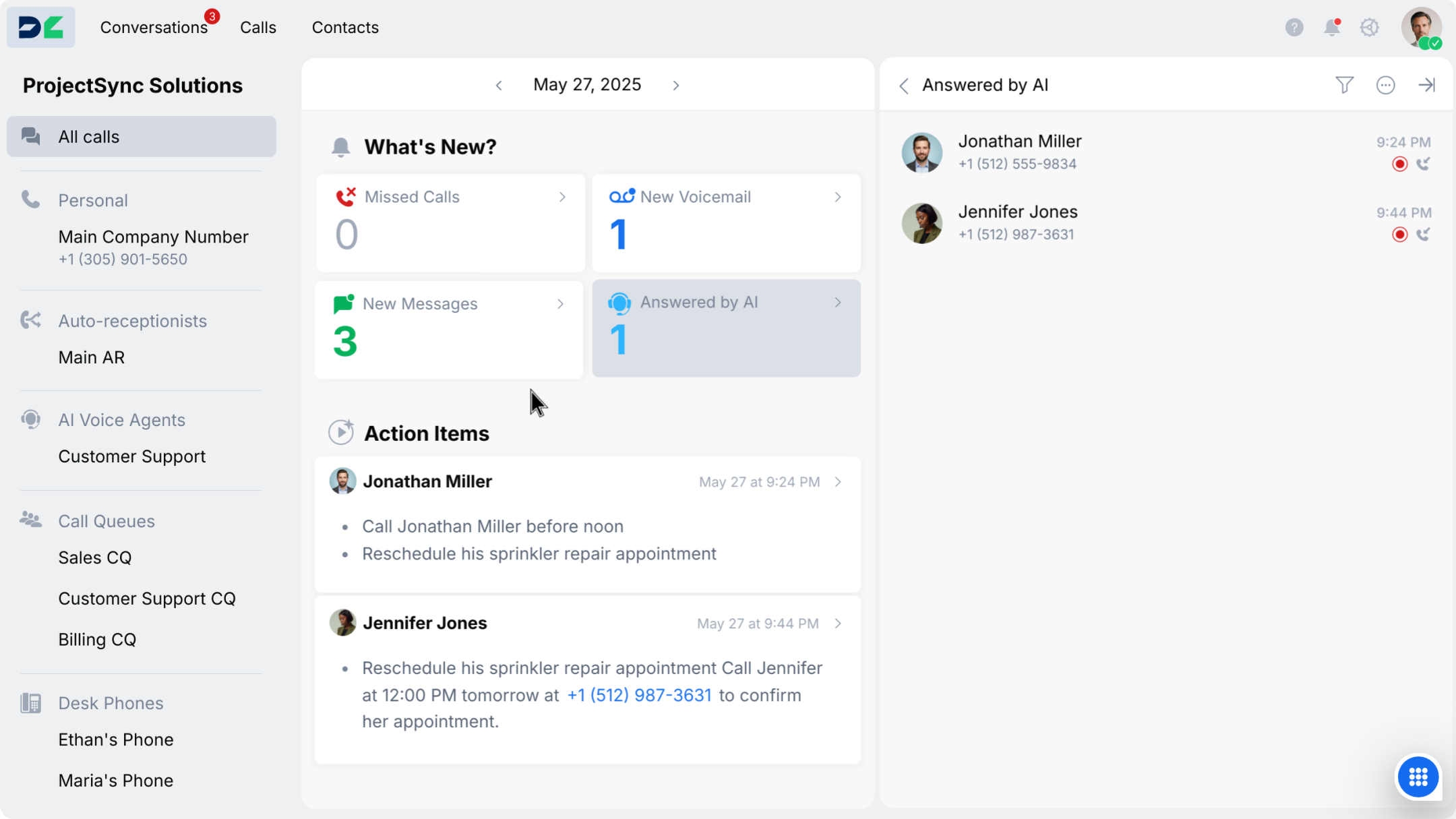Image resolution: width=1456 pixels, height=819 pixels.
Task: Click the +1 (512) 987-3631 phone link
Action: point(639,695)
